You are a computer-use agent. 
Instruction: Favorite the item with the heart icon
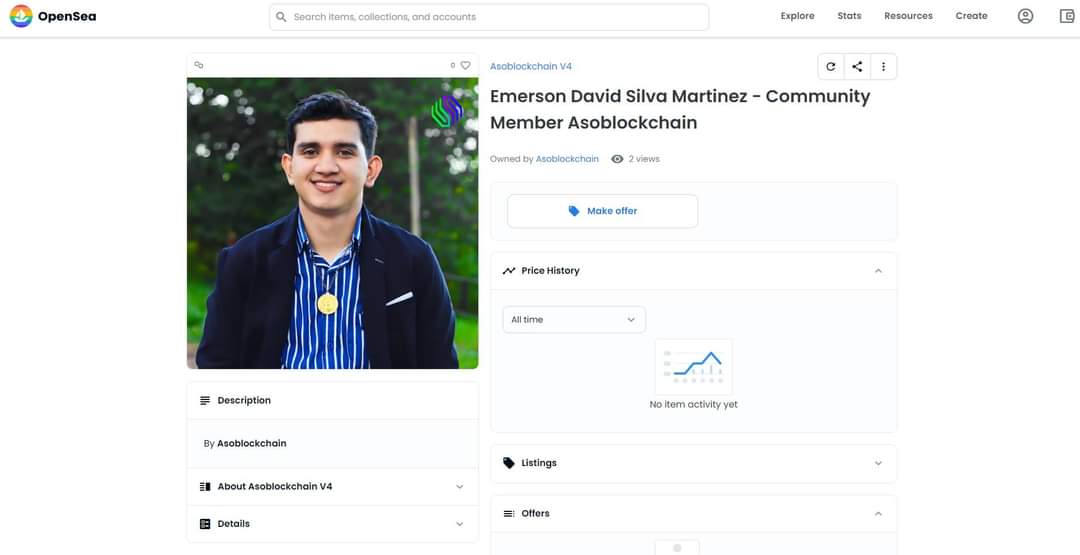click(x=466, y=65)
